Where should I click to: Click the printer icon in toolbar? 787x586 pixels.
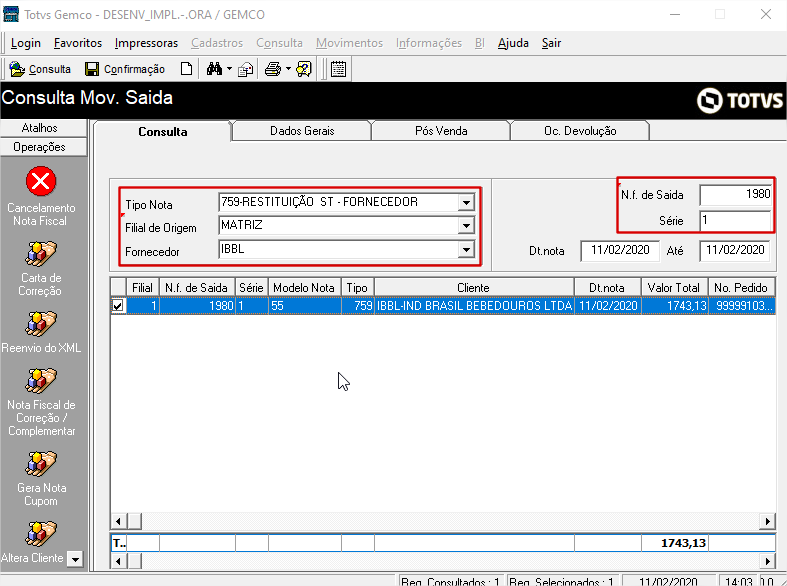click(x=273, y=69)
